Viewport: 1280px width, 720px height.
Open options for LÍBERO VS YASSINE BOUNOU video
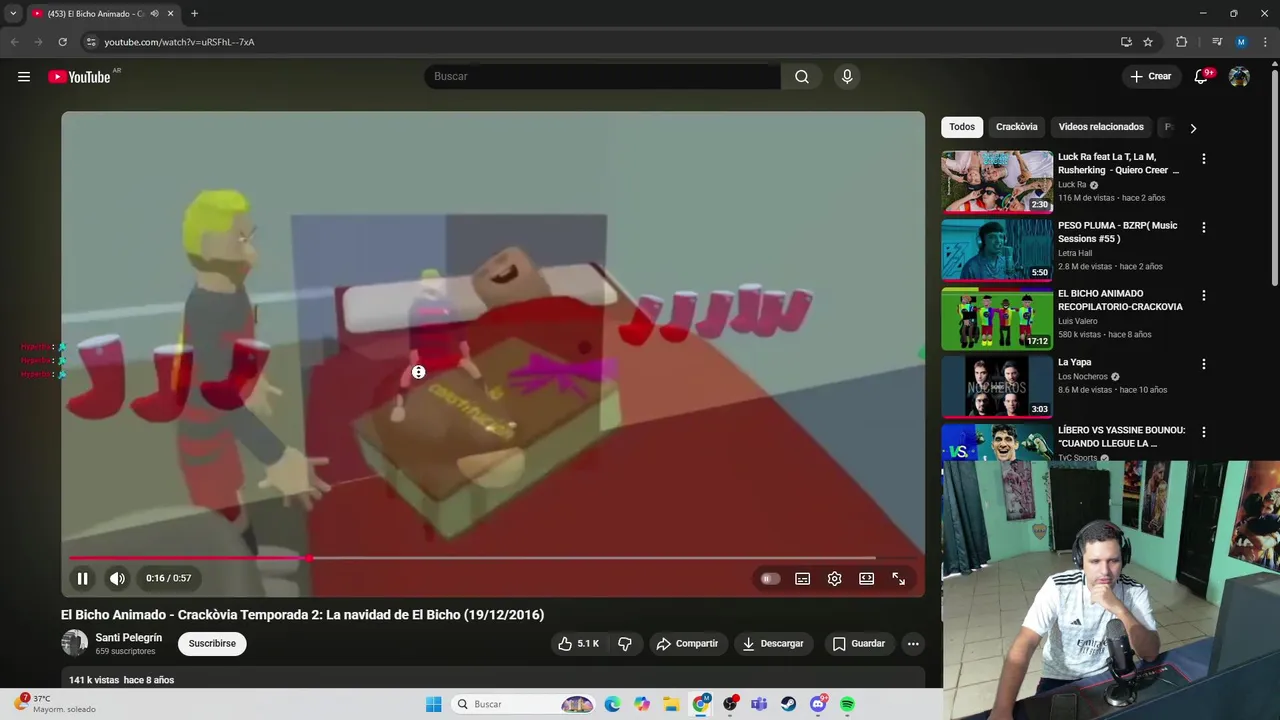[x=1204, y=432]
